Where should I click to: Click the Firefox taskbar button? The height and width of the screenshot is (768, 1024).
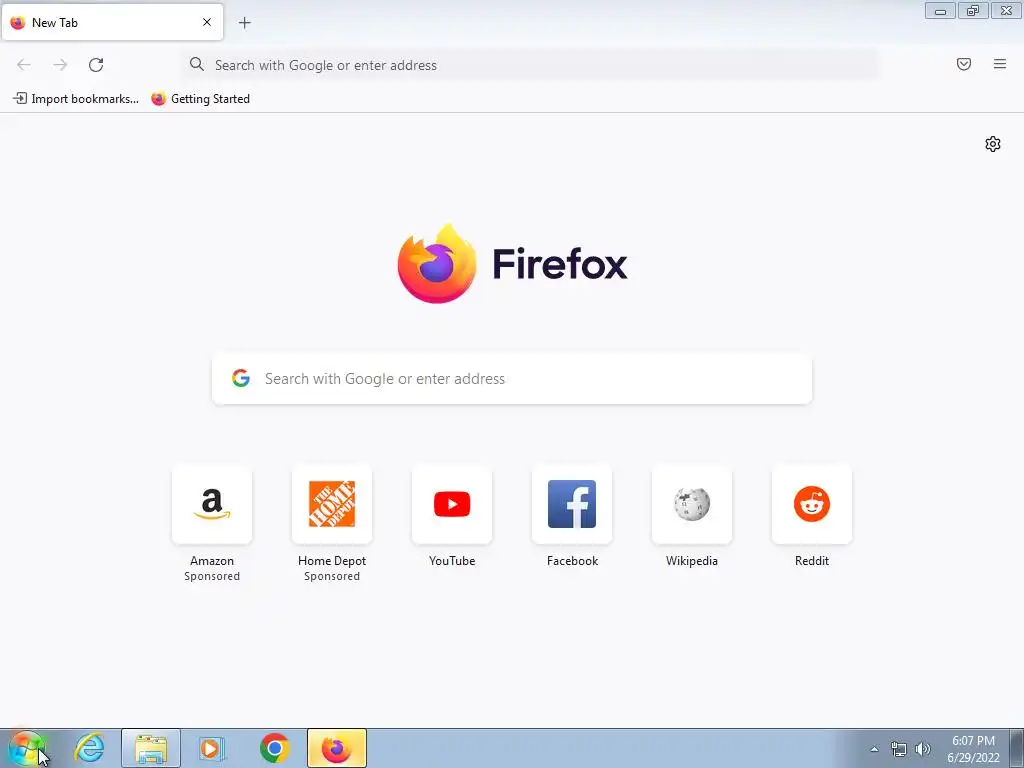coord(337,748)
